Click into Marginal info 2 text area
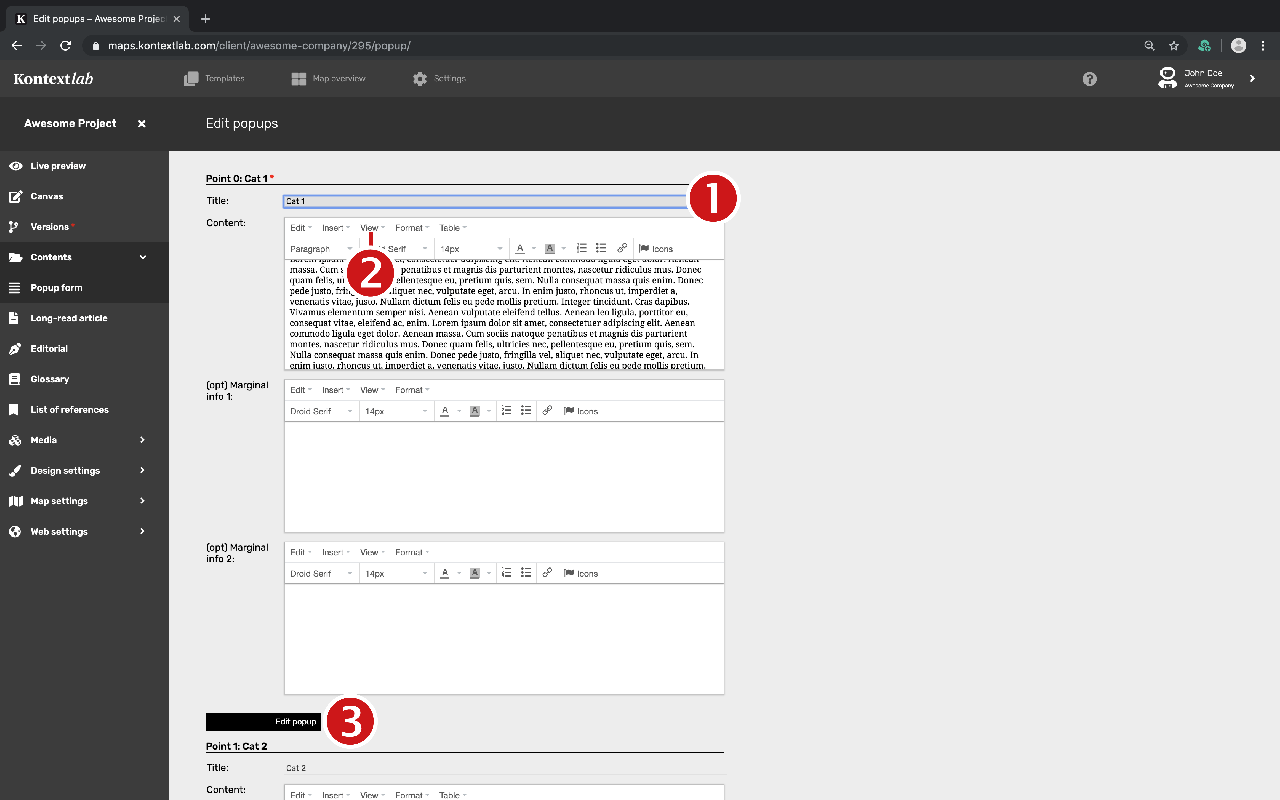Viewport: 1280px width, 800px height. click(504, 639)
